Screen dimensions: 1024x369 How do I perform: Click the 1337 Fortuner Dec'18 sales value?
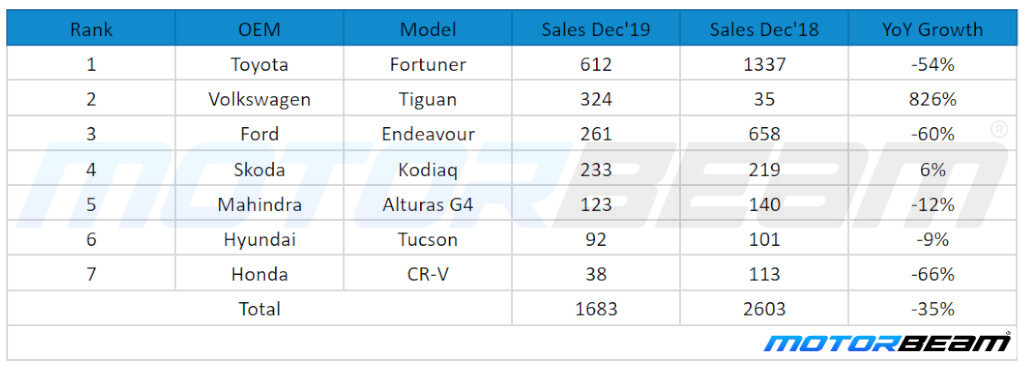(764, 64)
